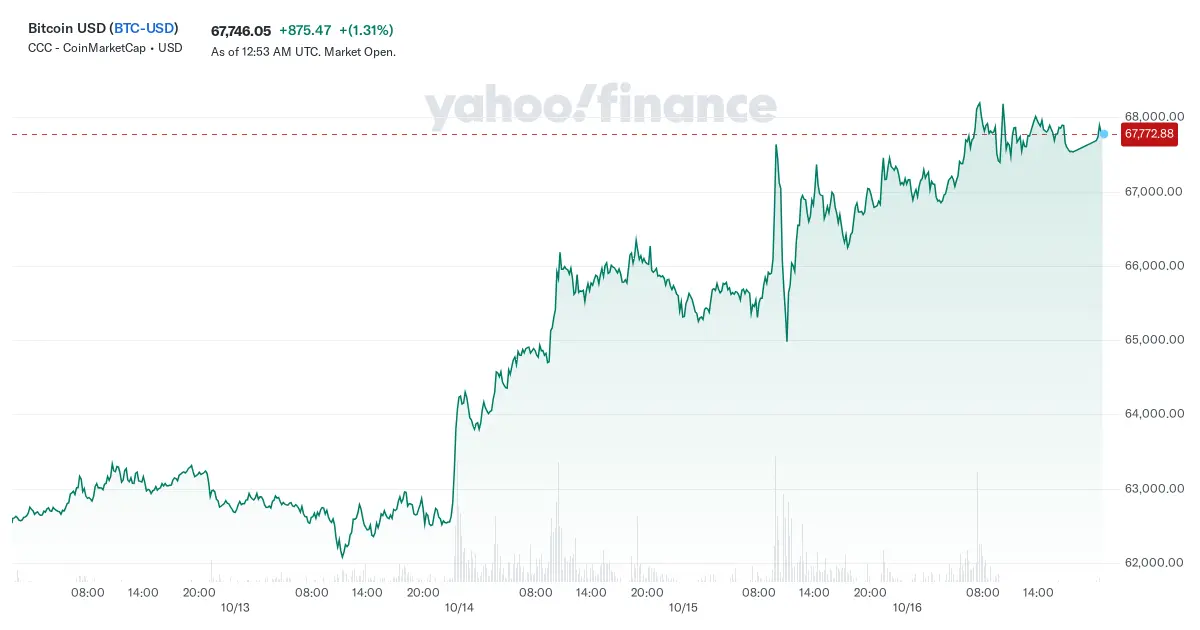Open the BTC-USD ticker link
The height and width of the screenshot is (630, 1200).
tap(143, 29)
